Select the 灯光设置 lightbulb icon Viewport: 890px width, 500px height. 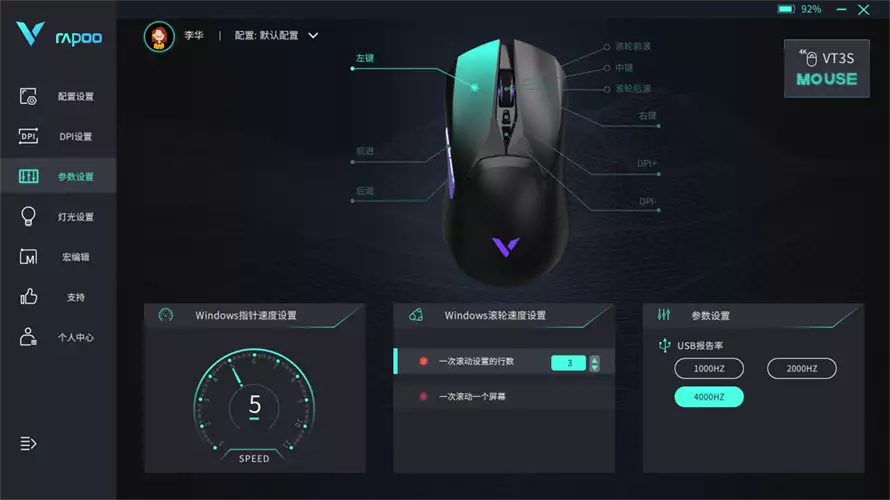pos(28,216)
